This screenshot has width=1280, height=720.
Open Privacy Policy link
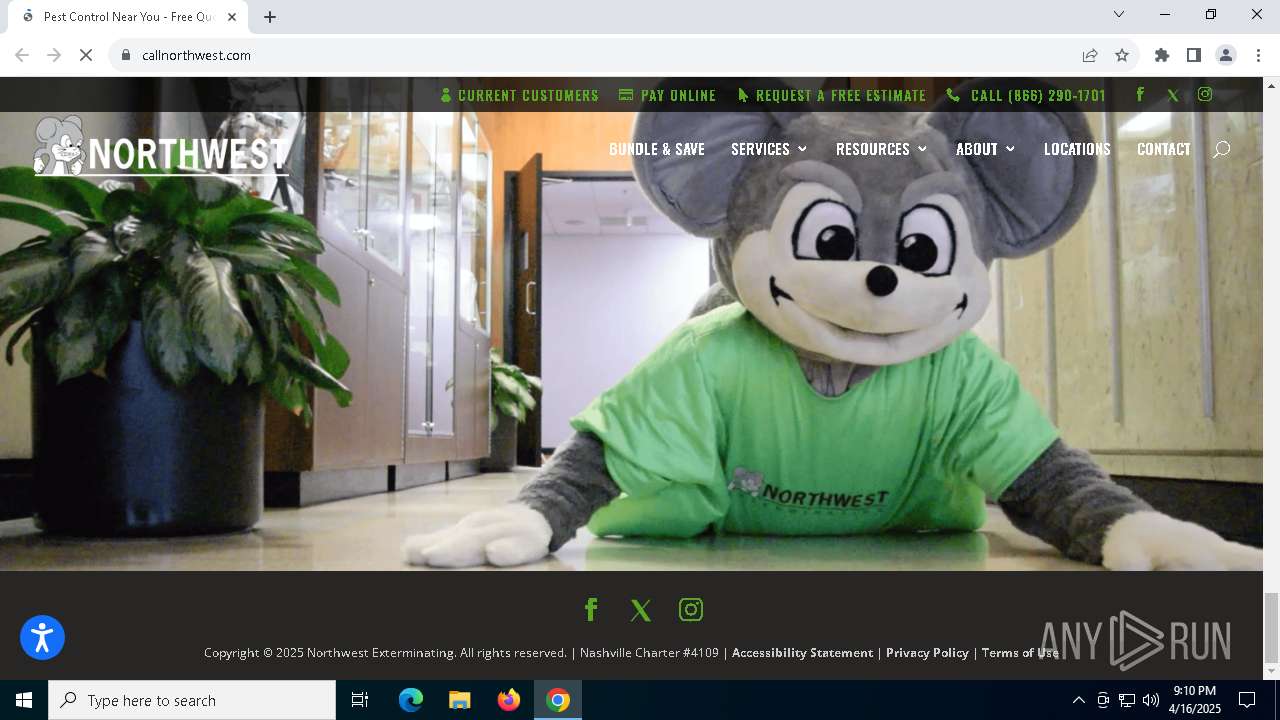pyautogui.click(x=927, y=652)
